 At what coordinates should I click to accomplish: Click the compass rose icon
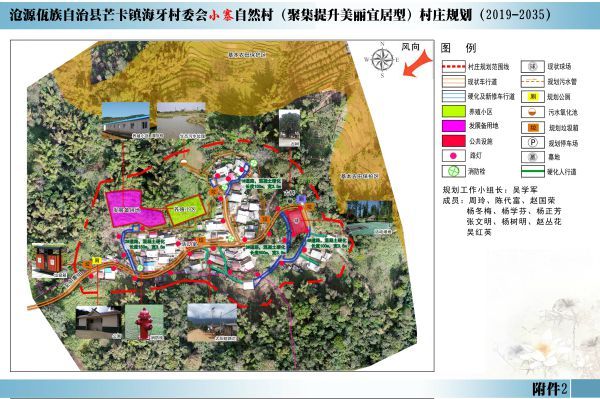382,60
